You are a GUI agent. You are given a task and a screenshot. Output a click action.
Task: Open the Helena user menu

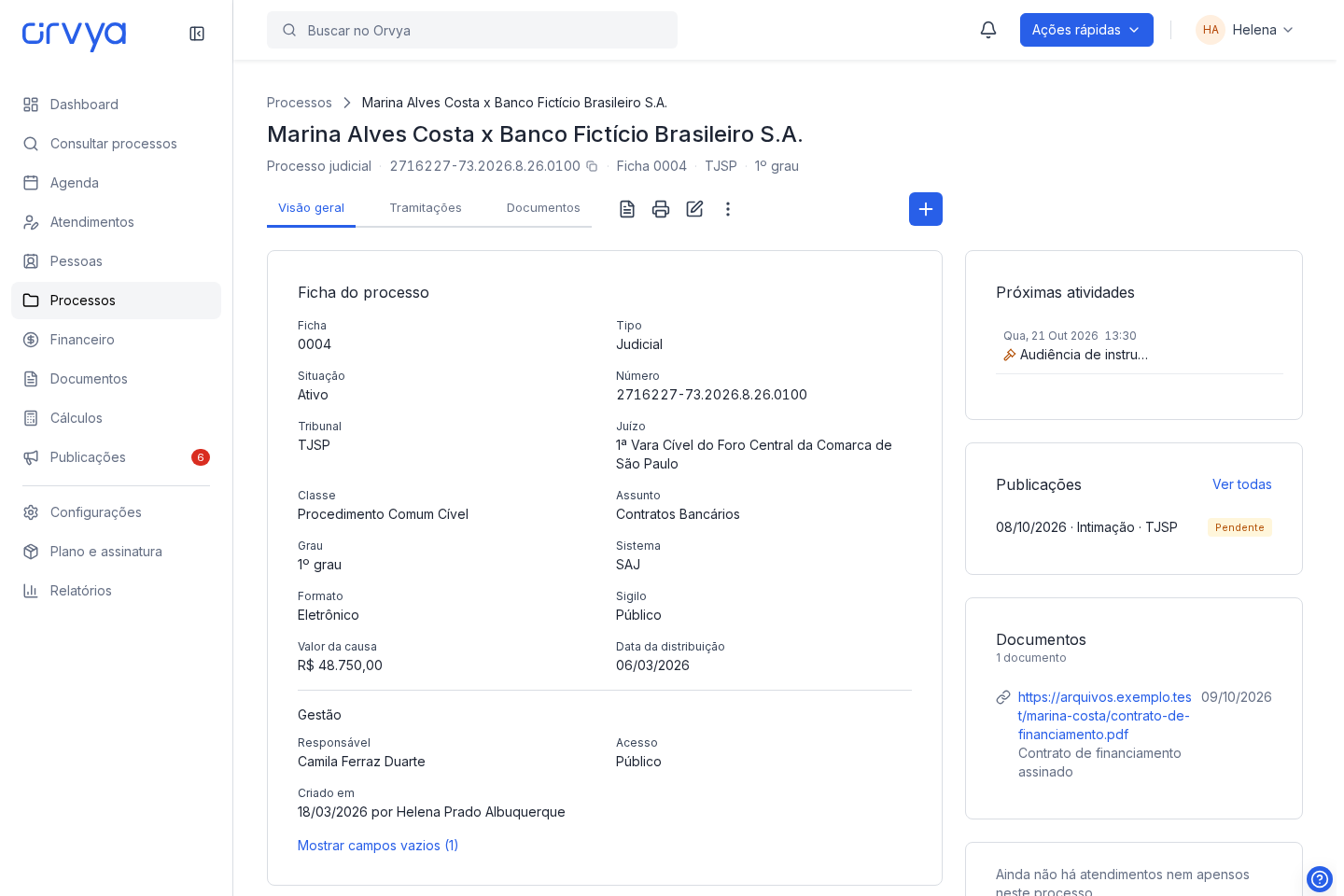coord(1245,30)
